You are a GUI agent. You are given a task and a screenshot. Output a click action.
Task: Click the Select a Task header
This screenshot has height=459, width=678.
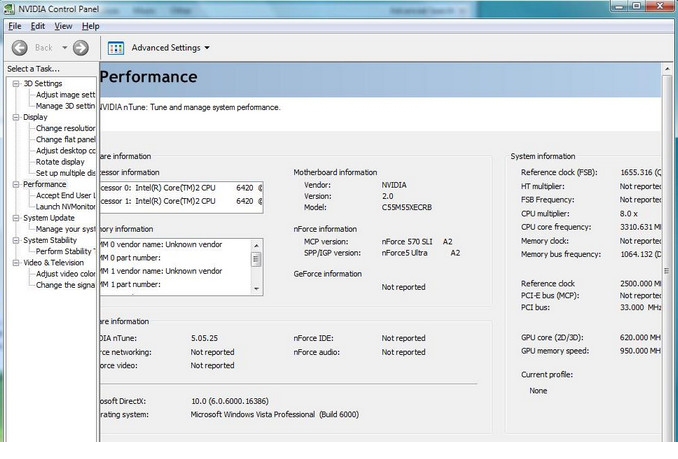click(x=34, y=69)
